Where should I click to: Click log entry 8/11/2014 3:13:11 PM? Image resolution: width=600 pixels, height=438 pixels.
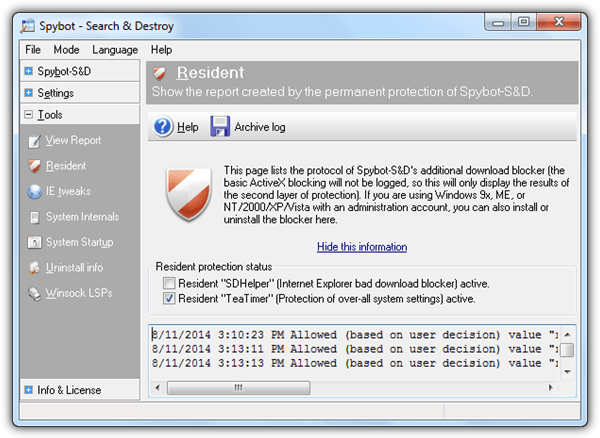tap(355, 349)
